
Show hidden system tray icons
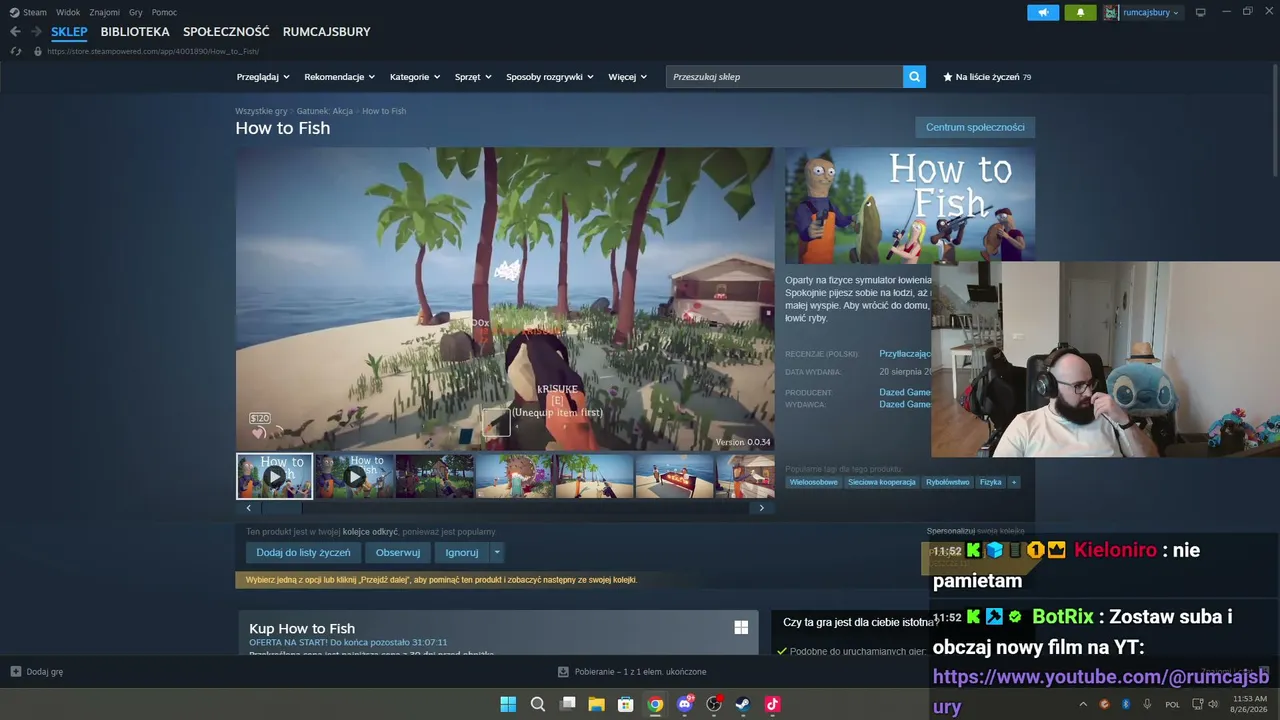[x=1083, y=704]
